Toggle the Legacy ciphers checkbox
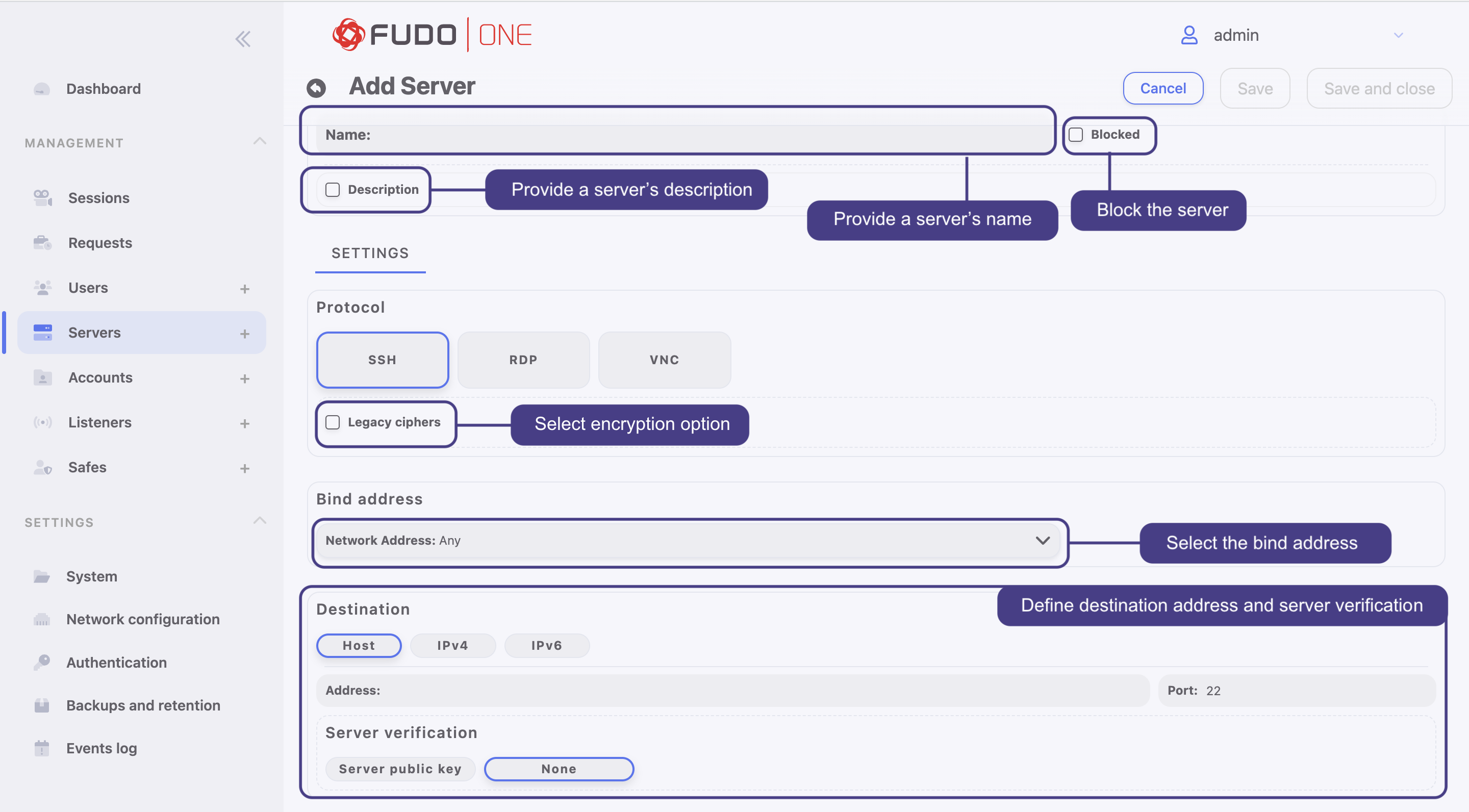This screenshot has height=812, width=1469. tap(333, 421)
